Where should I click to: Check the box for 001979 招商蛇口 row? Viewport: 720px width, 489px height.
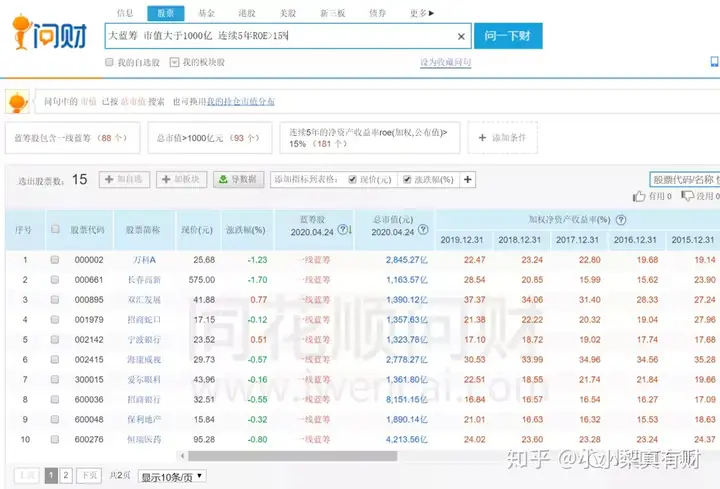pos(55,320)
